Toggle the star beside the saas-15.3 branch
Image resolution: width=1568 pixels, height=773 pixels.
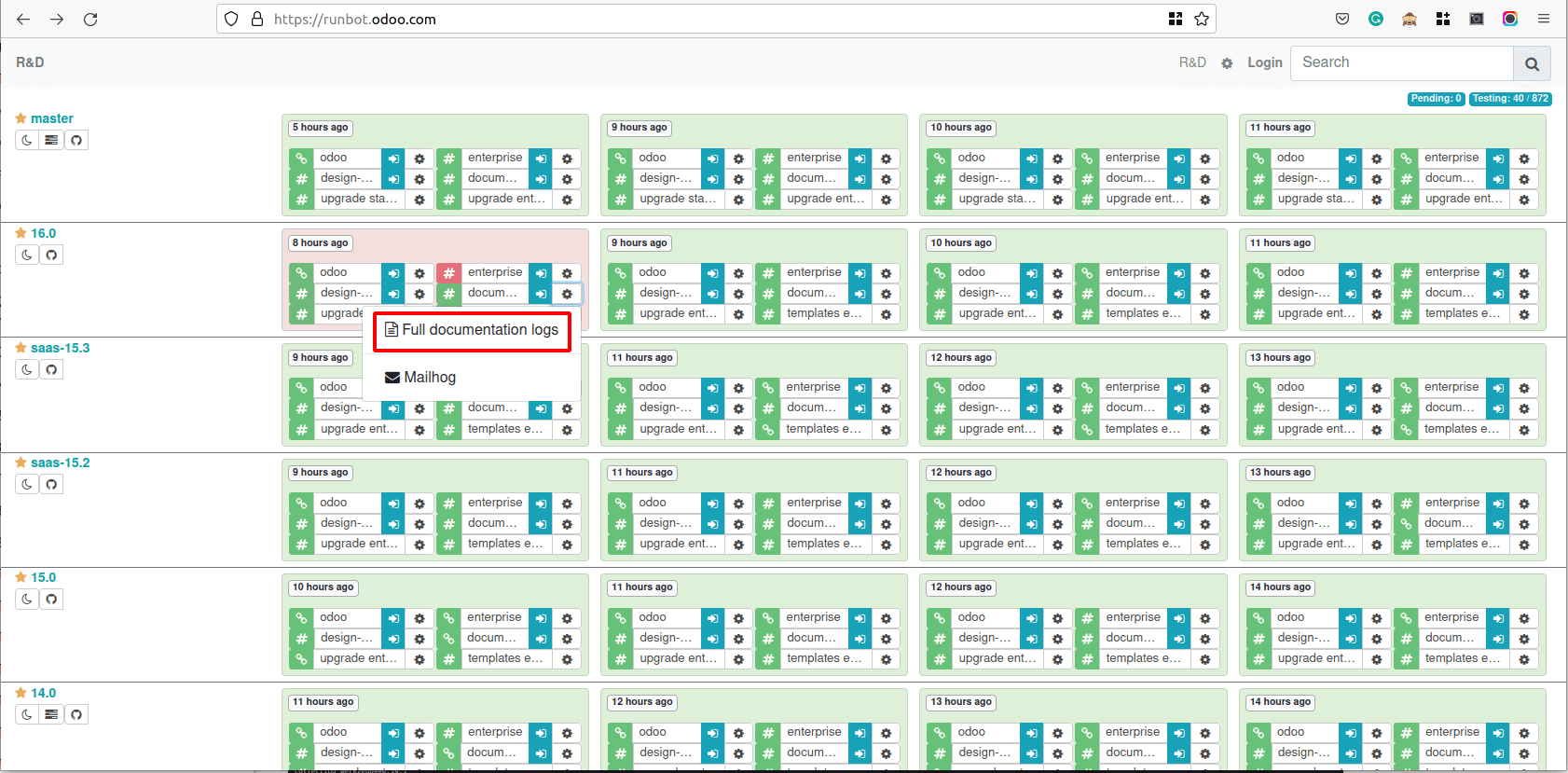point(21,348)
